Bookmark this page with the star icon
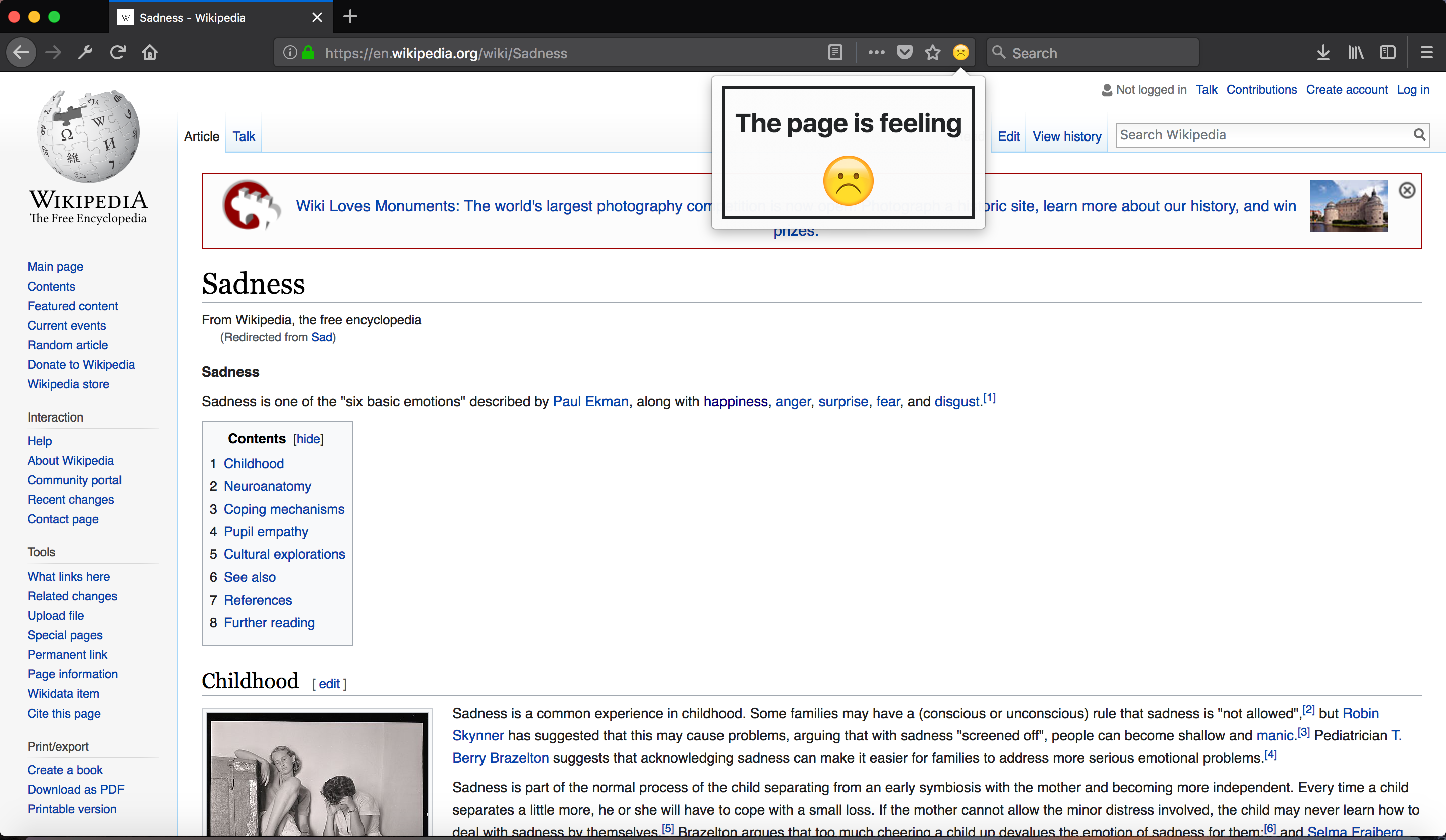1446x840 pixels. pos(932,53)
